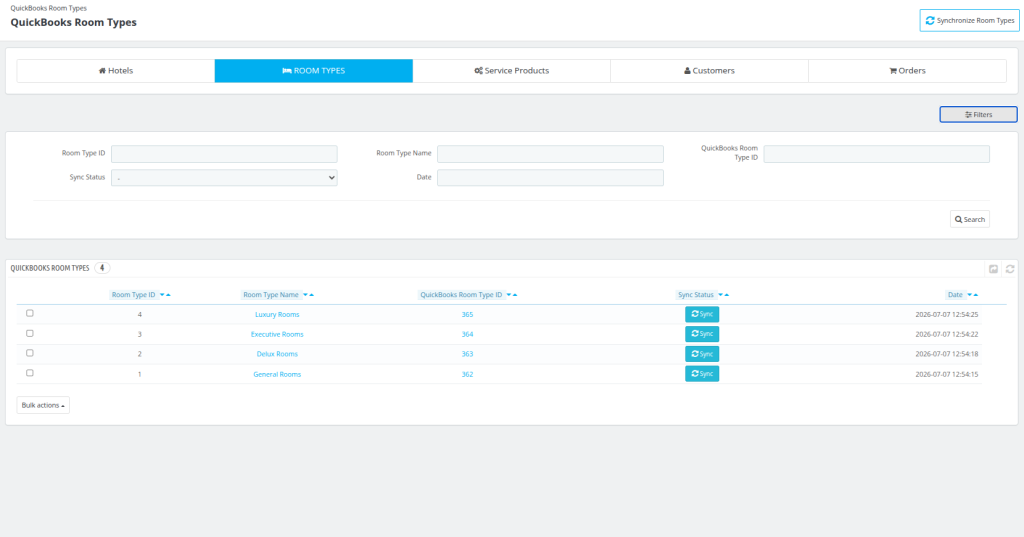Sort QuickBooks Room Type ID descending arrow
The width and height of the screenshot is (1024, 537).
click(x=509, y=295)
